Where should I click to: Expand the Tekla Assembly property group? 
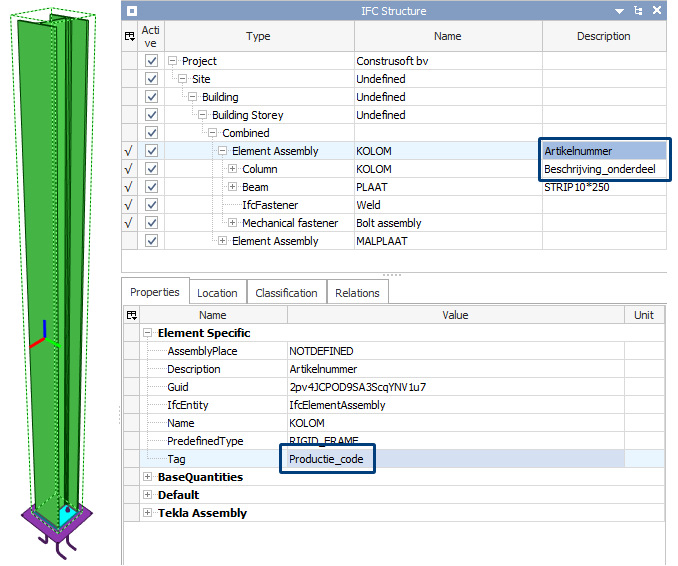point(148,513)
